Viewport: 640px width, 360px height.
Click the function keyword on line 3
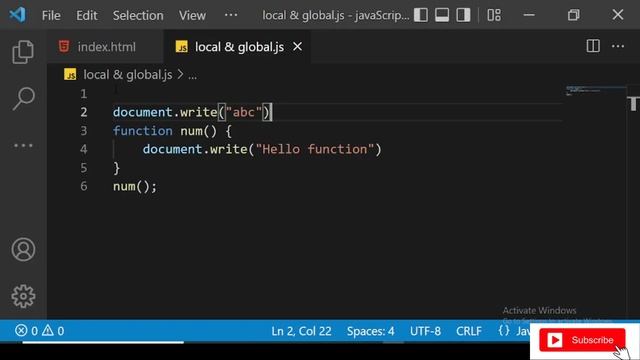143,131
